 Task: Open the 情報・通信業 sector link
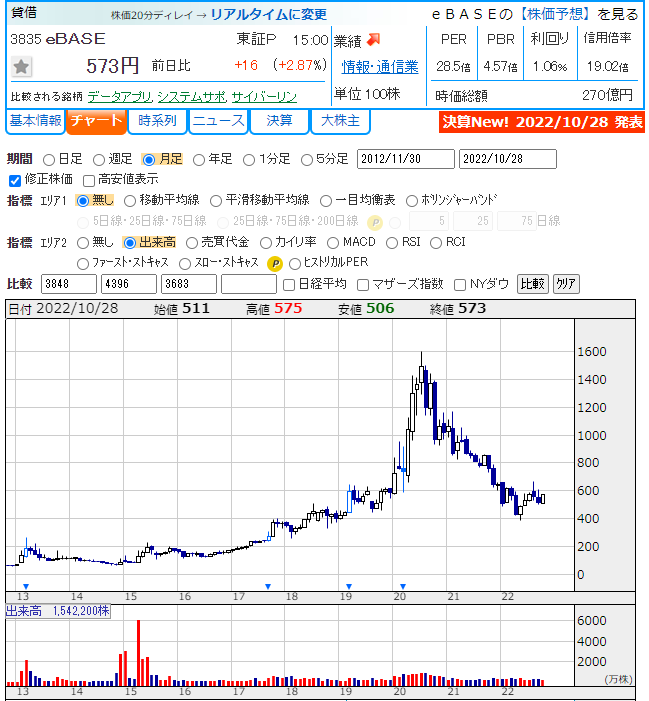click(x=380, y=67)
